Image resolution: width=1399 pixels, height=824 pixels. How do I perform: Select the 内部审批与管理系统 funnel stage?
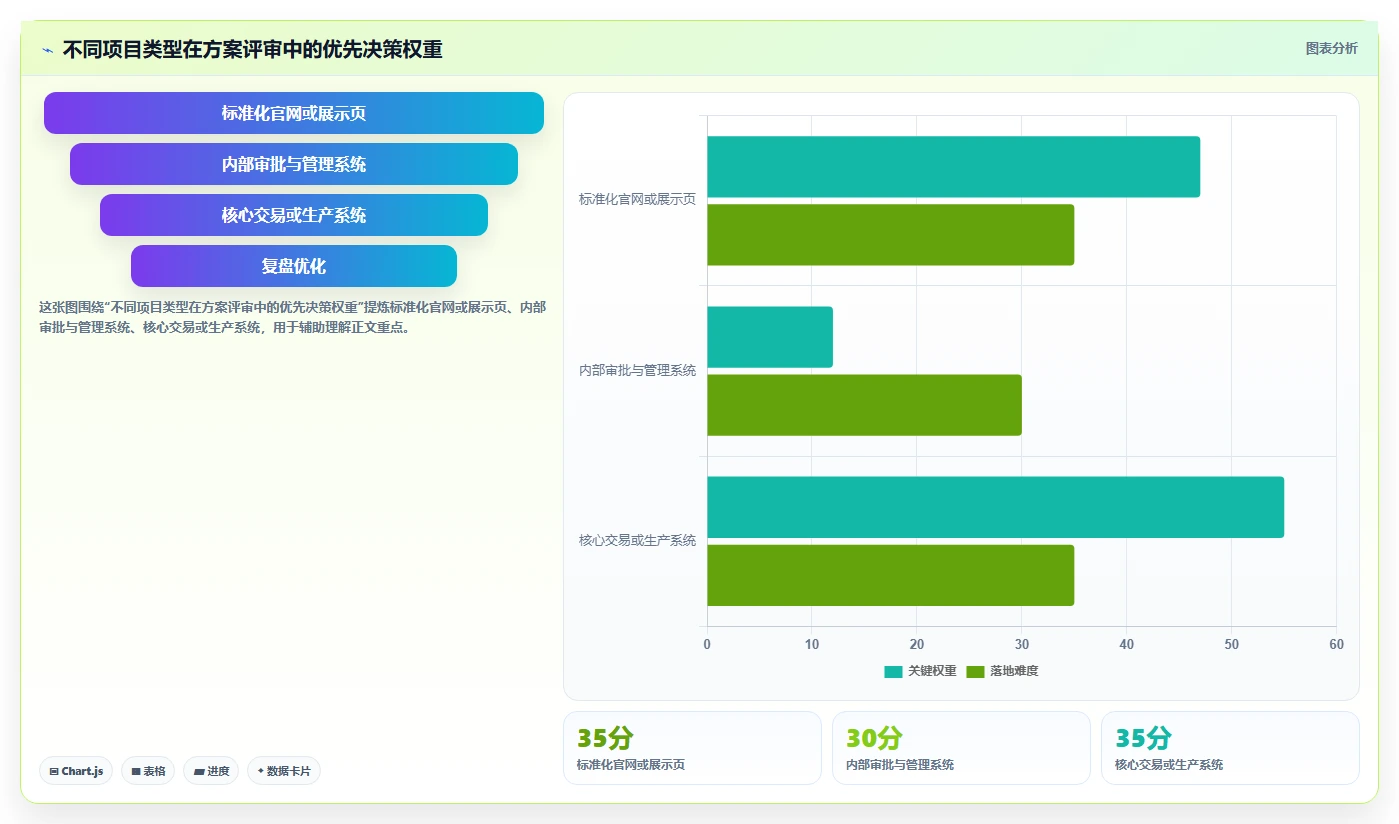pos(294,164)
